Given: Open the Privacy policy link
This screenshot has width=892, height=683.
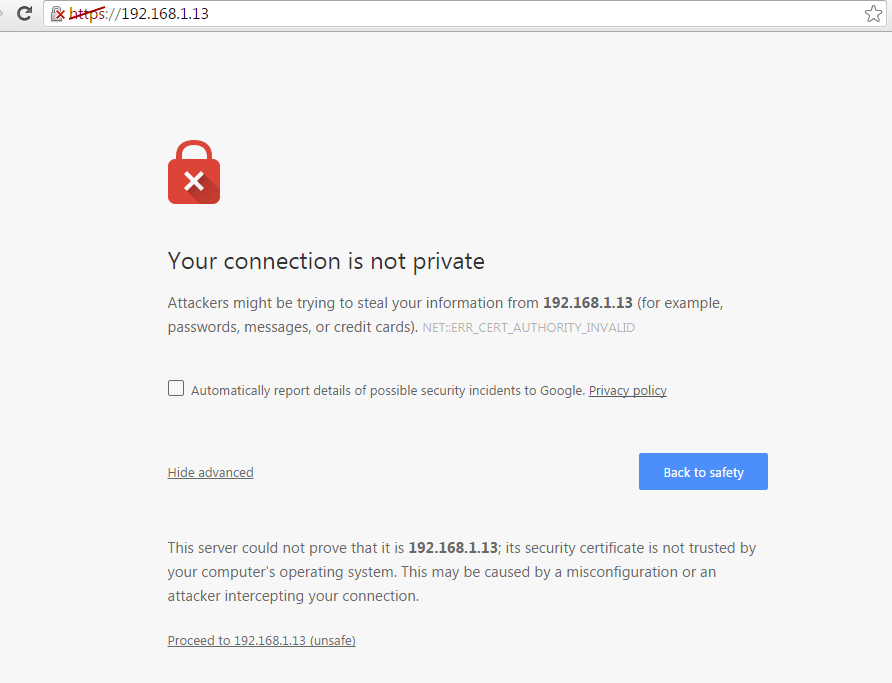Looking at the screenshot, I should (627, 391).
